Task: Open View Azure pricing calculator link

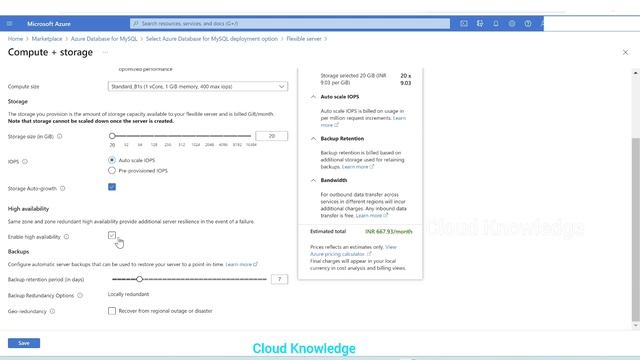Action: (x=353, y=251)
